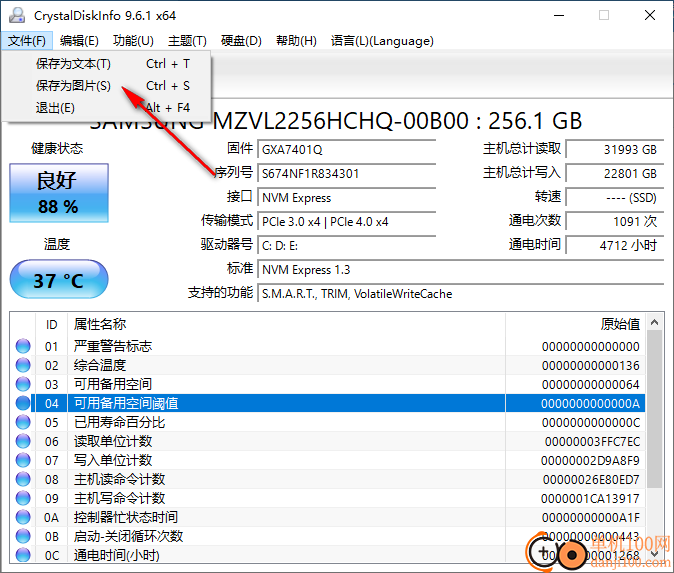The image size is (674, 573).
Task: Click the ID column header
Action: pyautogui.click(x=52, y=325)
